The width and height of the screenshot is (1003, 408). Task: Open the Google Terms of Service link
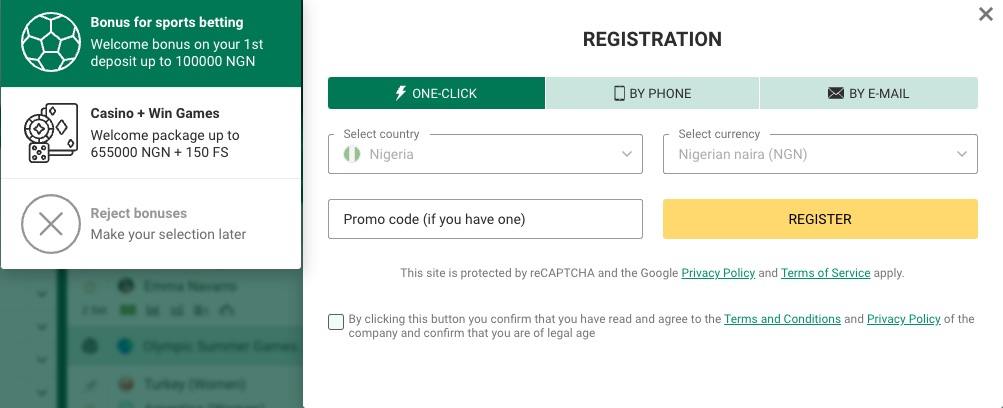pyautogui.click(x=825, y=273)
